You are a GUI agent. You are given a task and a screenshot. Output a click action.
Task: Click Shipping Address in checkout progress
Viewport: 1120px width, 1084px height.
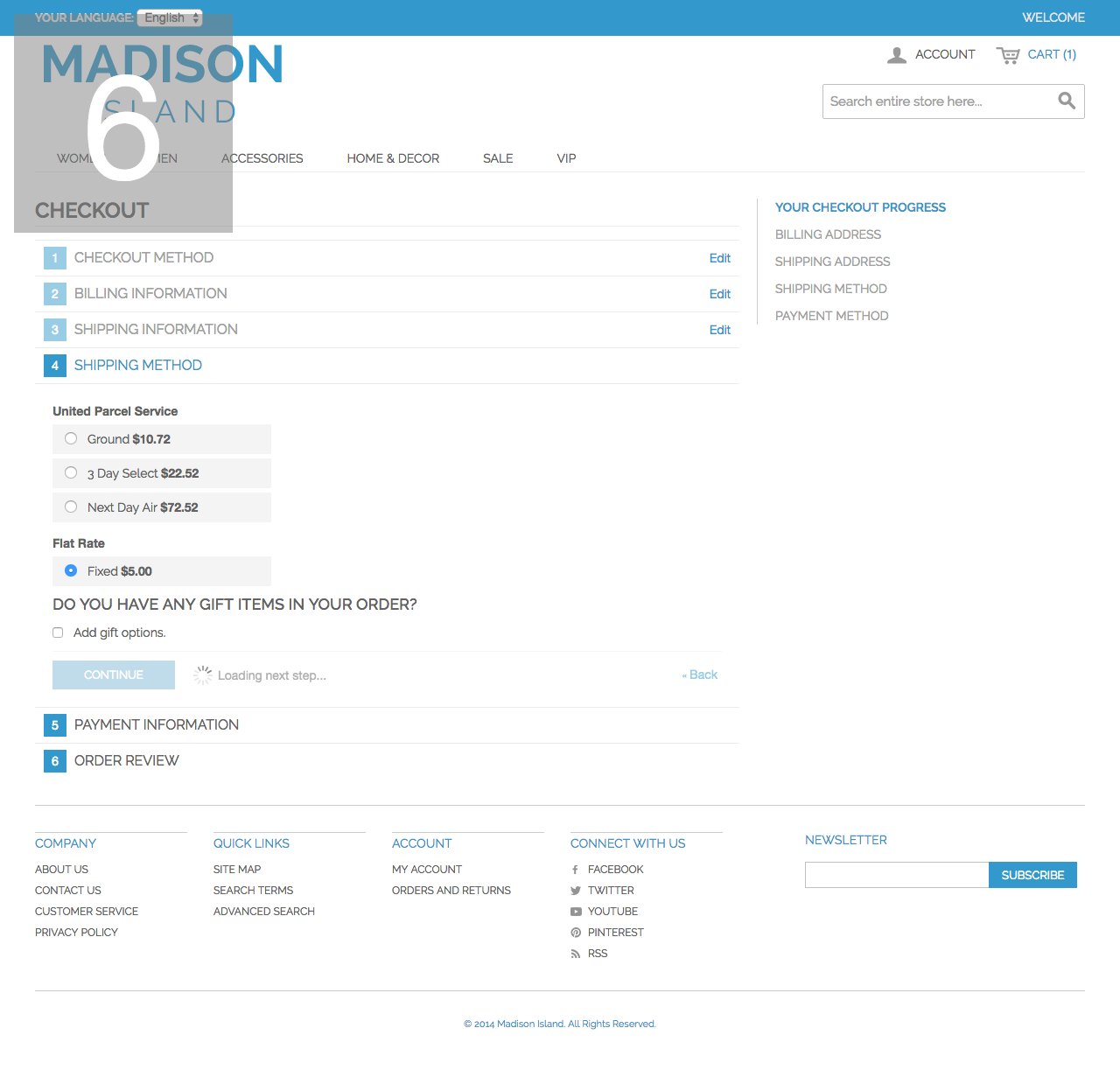point(832,262)
